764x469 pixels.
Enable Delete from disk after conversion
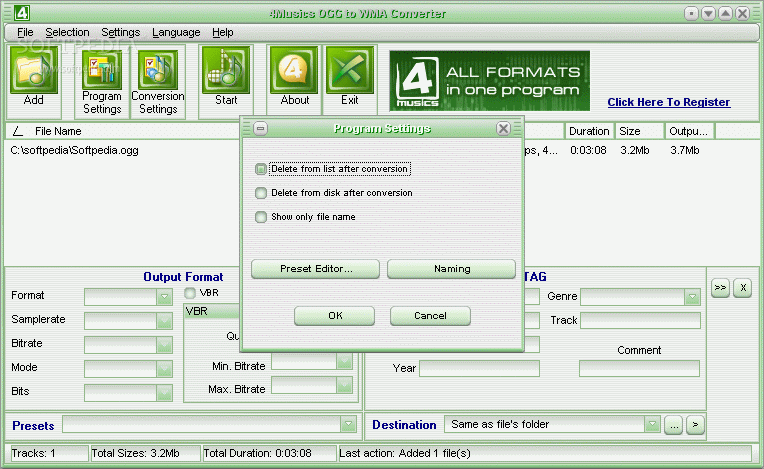point(261,193)
